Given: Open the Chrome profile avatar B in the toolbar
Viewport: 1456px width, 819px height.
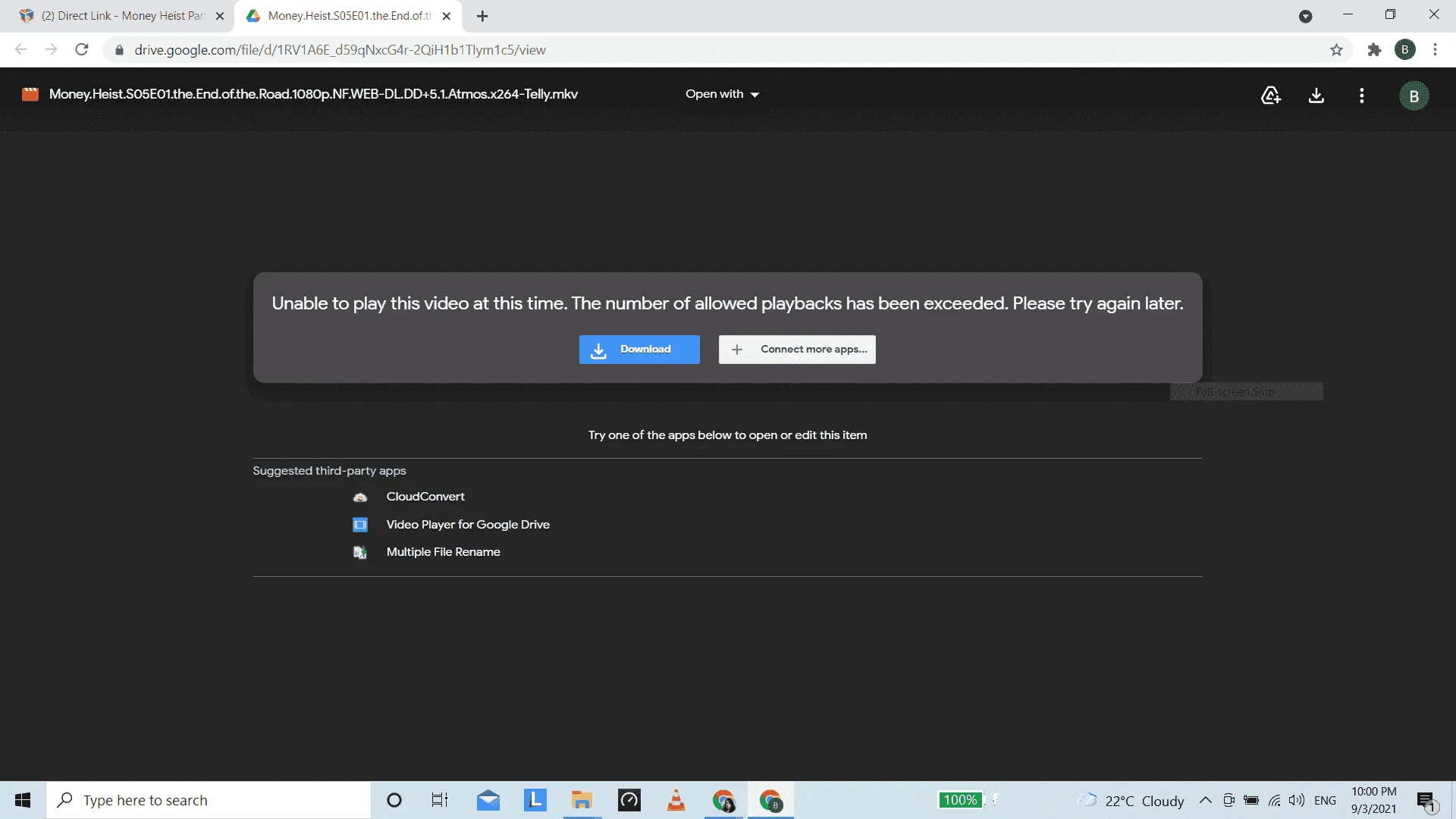Looking at the screenshot, I should (x=1405, y=50).
